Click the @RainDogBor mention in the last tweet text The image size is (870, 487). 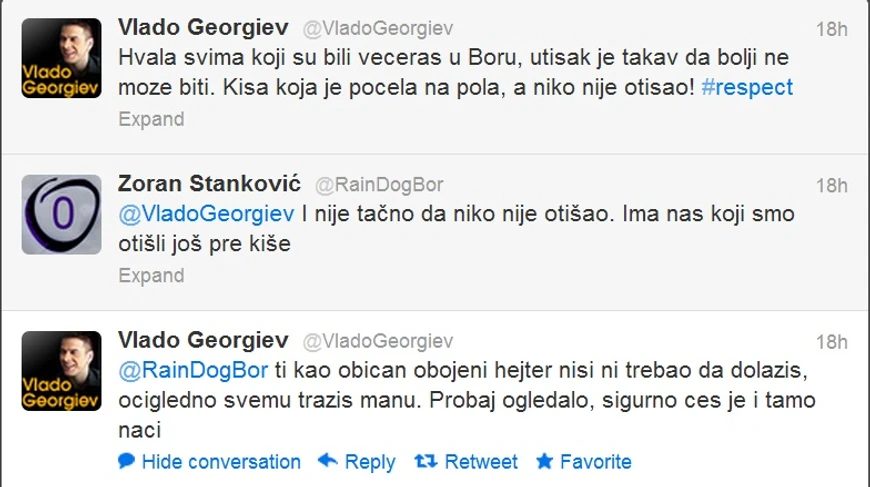point(192,369)
